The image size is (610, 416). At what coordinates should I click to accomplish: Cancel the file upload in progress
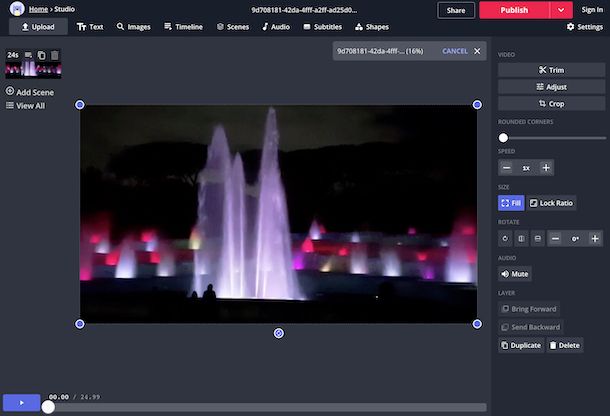(454, 51)
